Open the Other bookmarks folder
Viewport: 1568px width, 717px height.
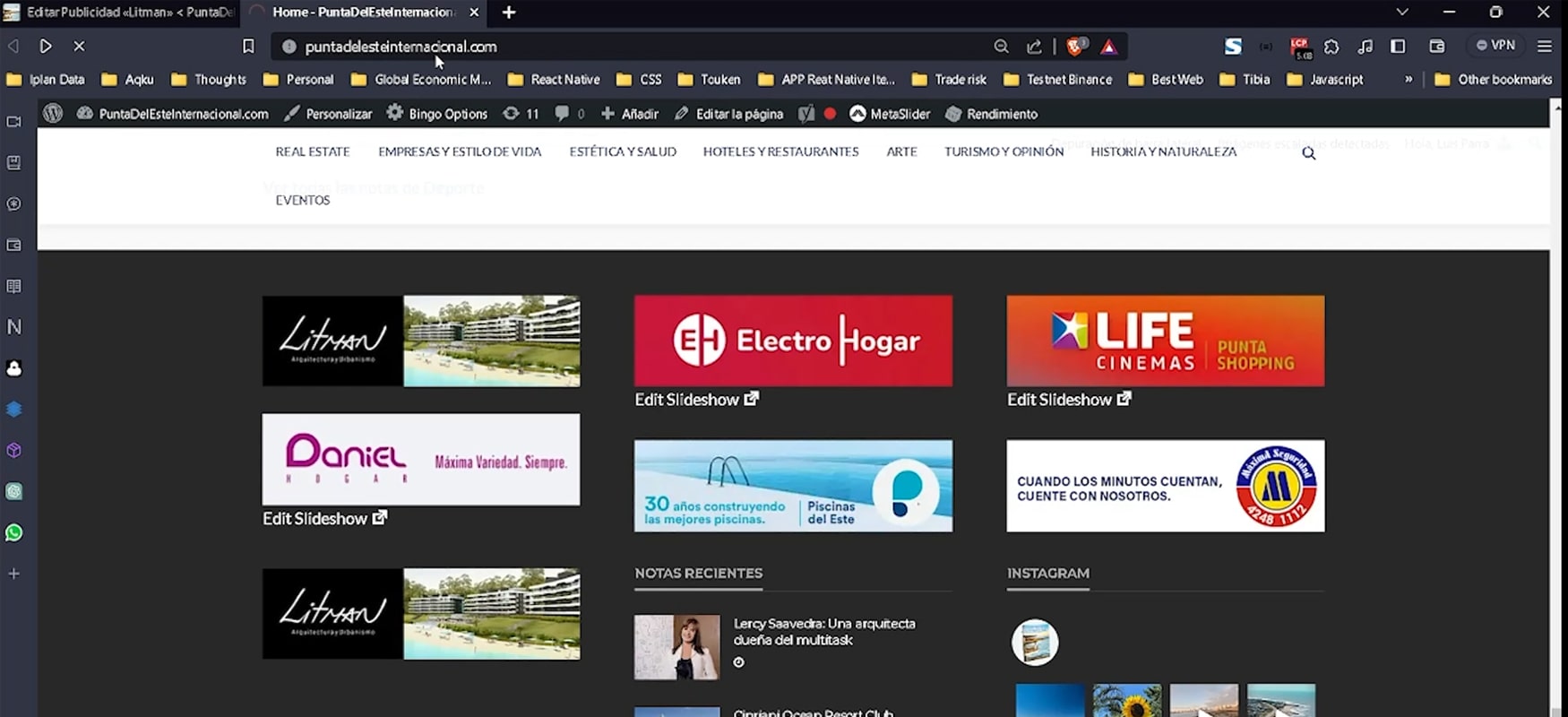(x=1494, y=80)
